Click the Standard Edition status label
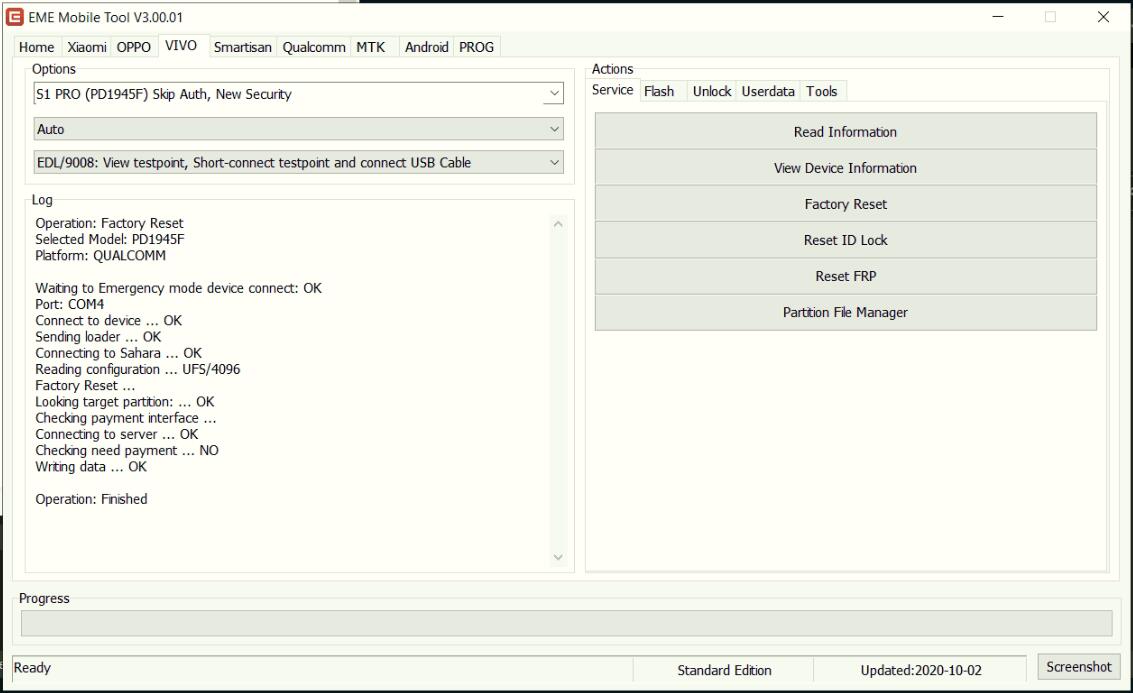Image resolution: width=1133 pixels, height=693 pixels. tap(724, 671)
